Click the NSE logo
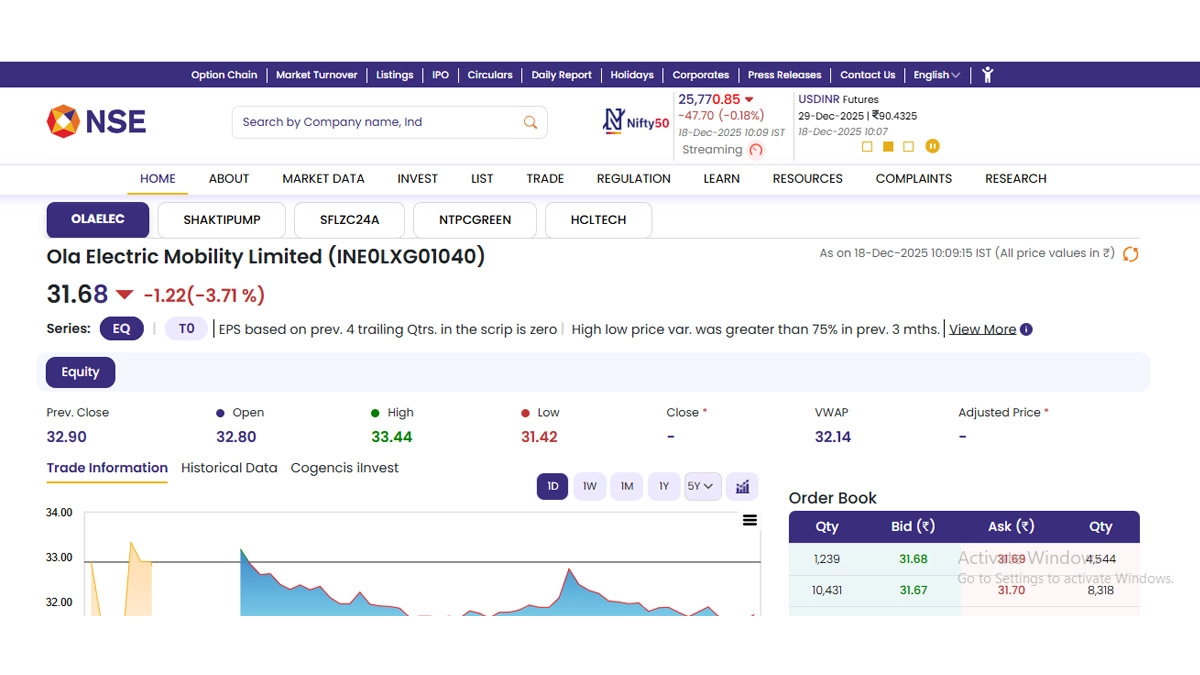The width and height of the screenshot is (1200, 675). (x=96, y=122)
